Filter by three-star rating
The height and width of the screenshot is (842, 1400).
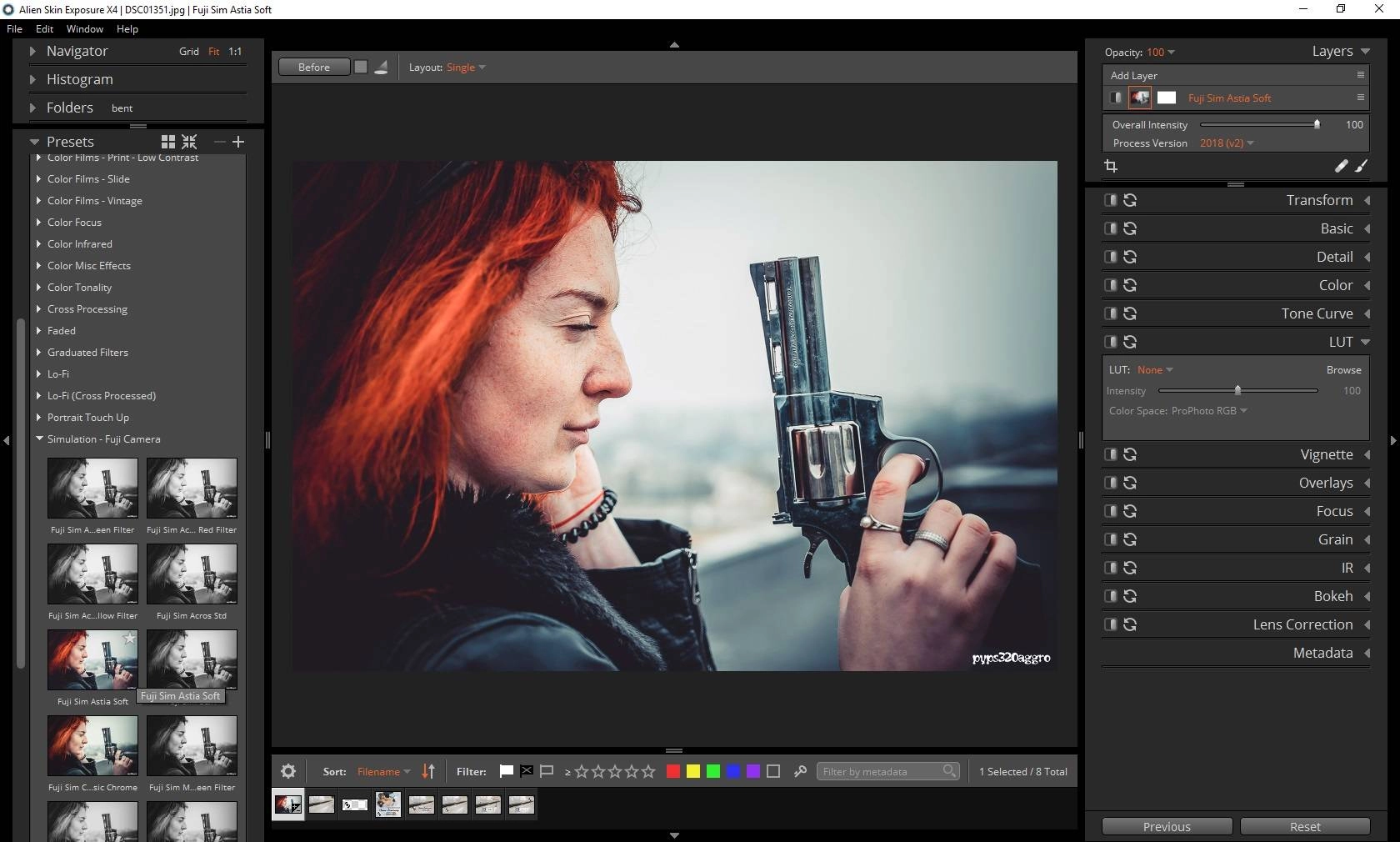[615, 771]
